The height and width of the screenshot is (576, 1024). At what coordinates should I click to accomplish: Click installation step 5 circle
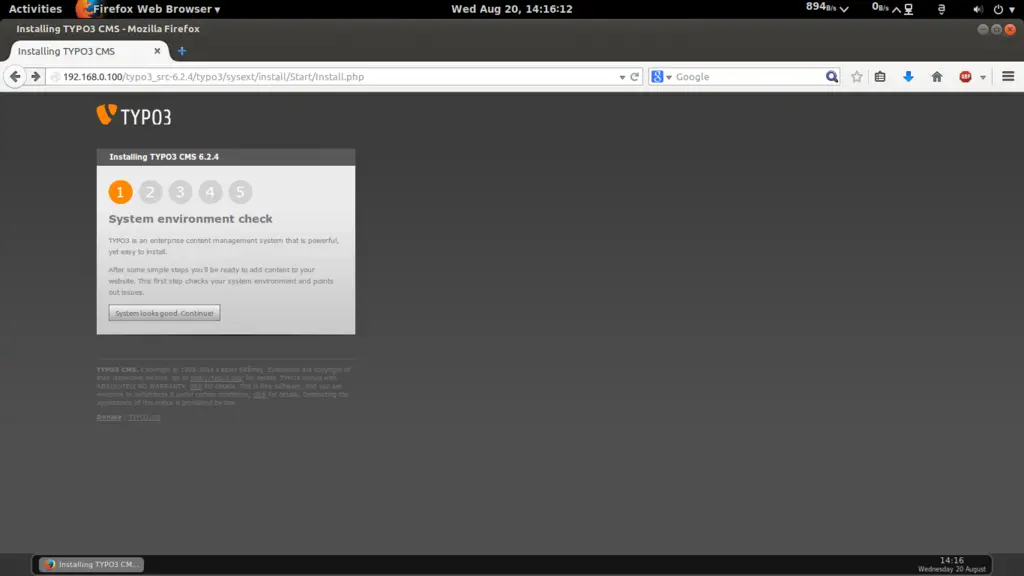coord(240,192)
